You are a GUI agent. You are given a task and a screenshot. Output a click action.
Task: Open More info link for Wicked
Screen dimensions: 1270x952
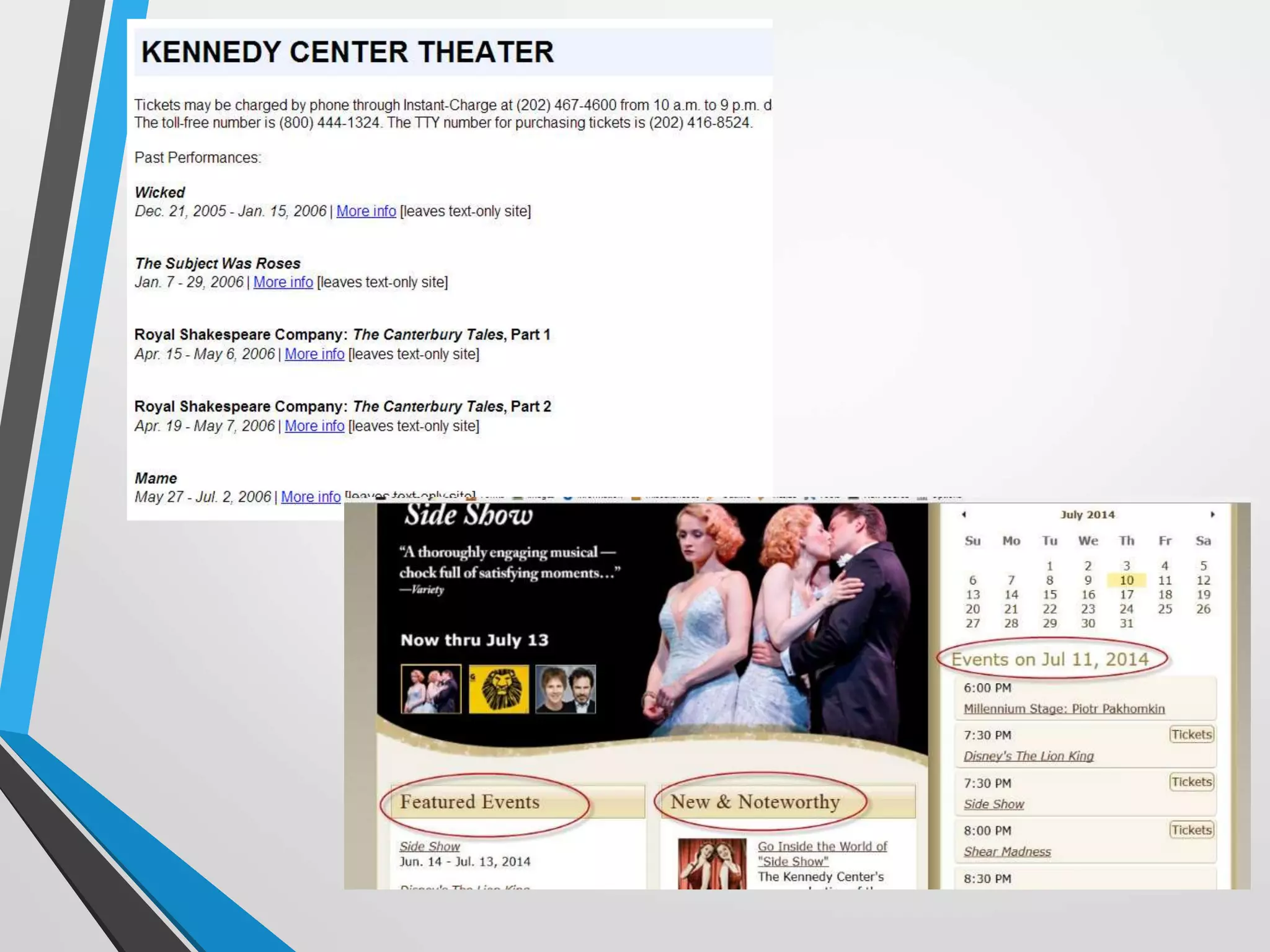click(366, 211)
